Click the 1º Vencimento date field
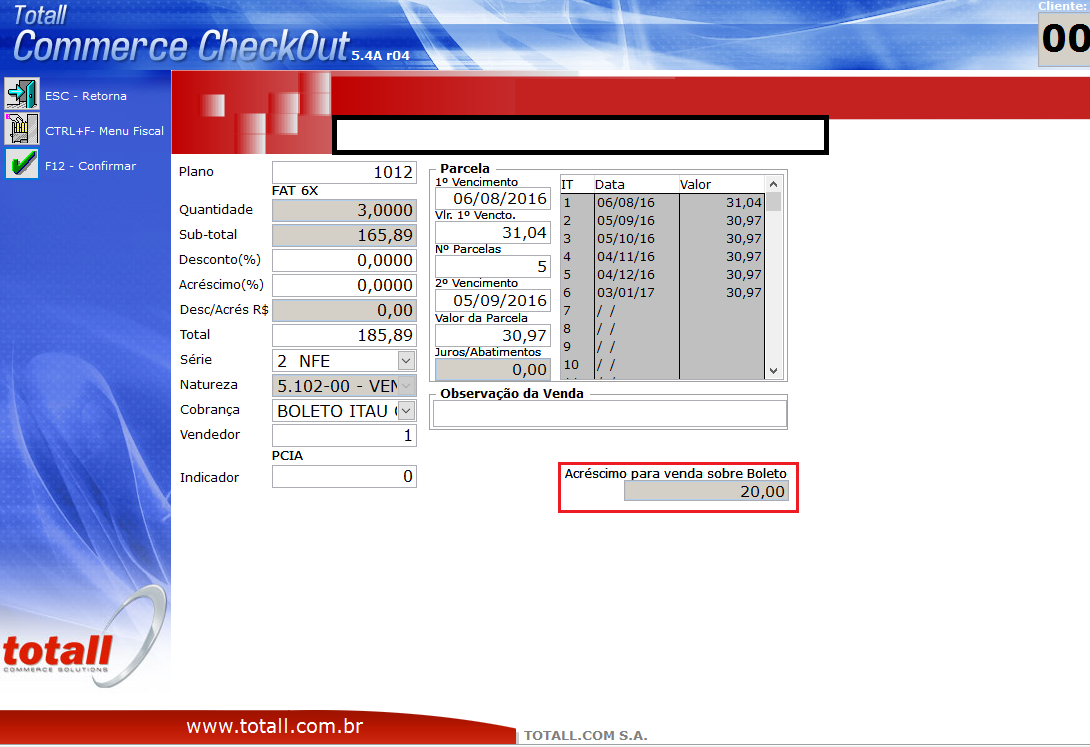 point(492,199)
